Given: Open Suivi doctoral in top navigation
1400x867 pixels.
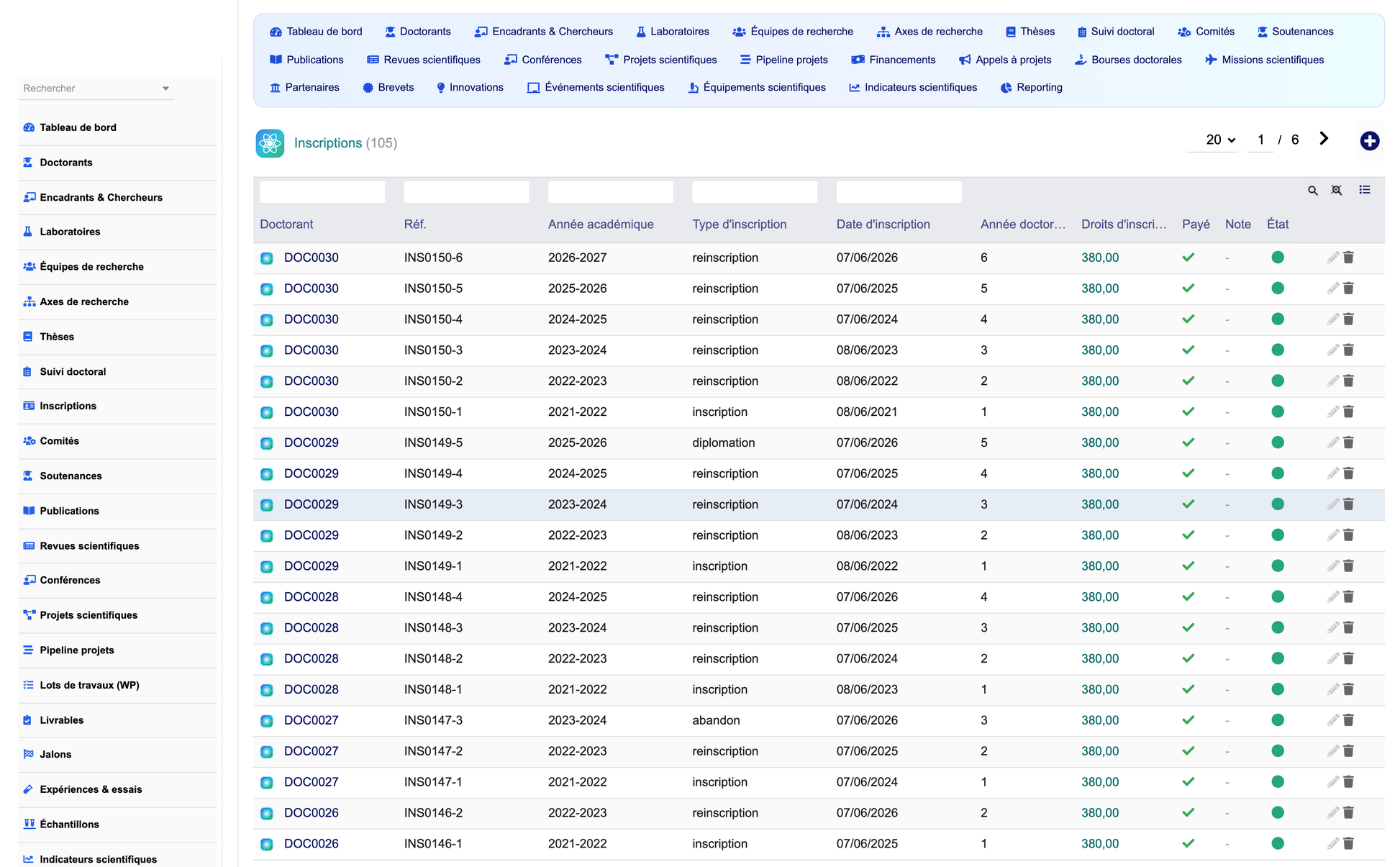Looking at the screenshot, I should [1116, 32].
